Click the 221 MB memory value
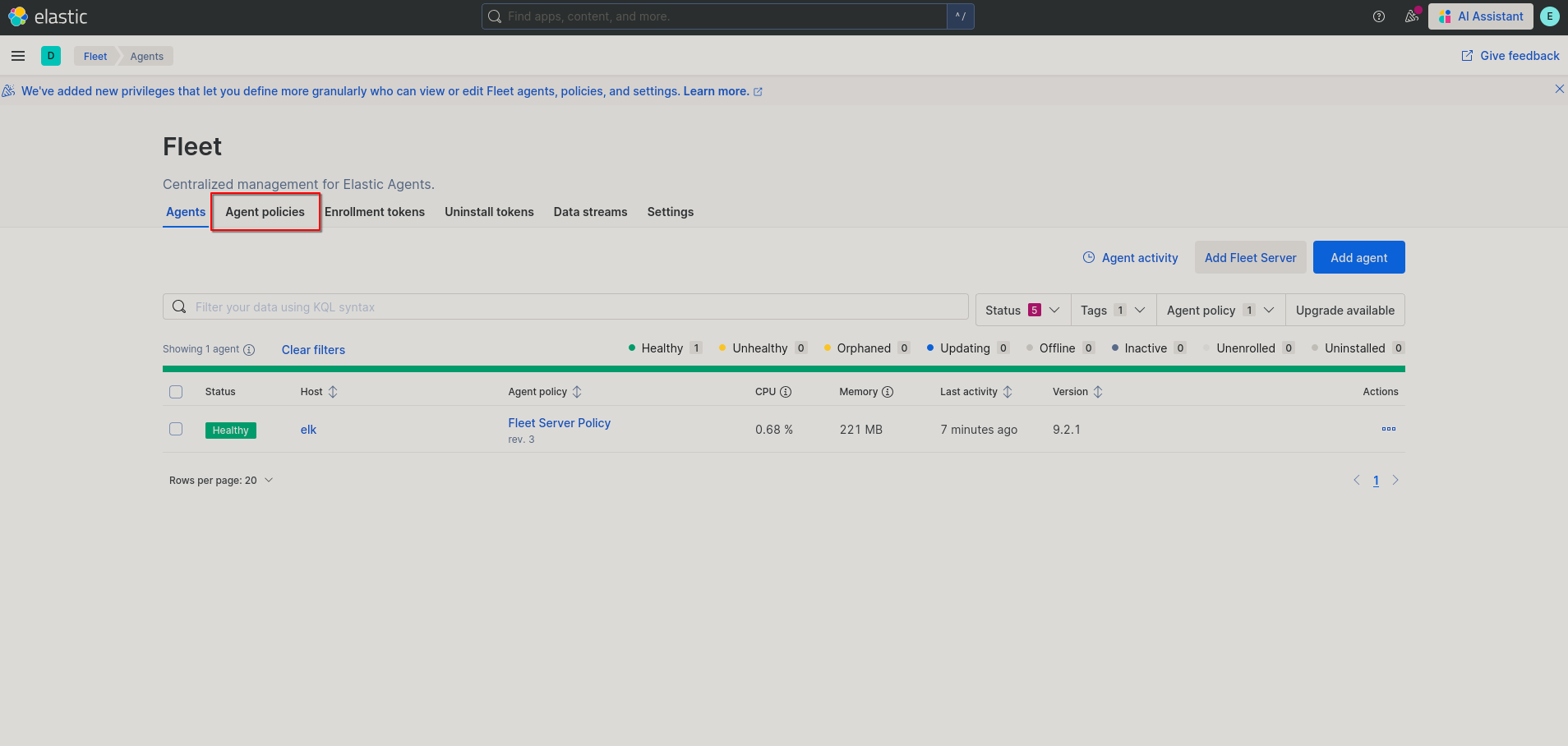Screen dimensions: 1568x746 (861, 430)
